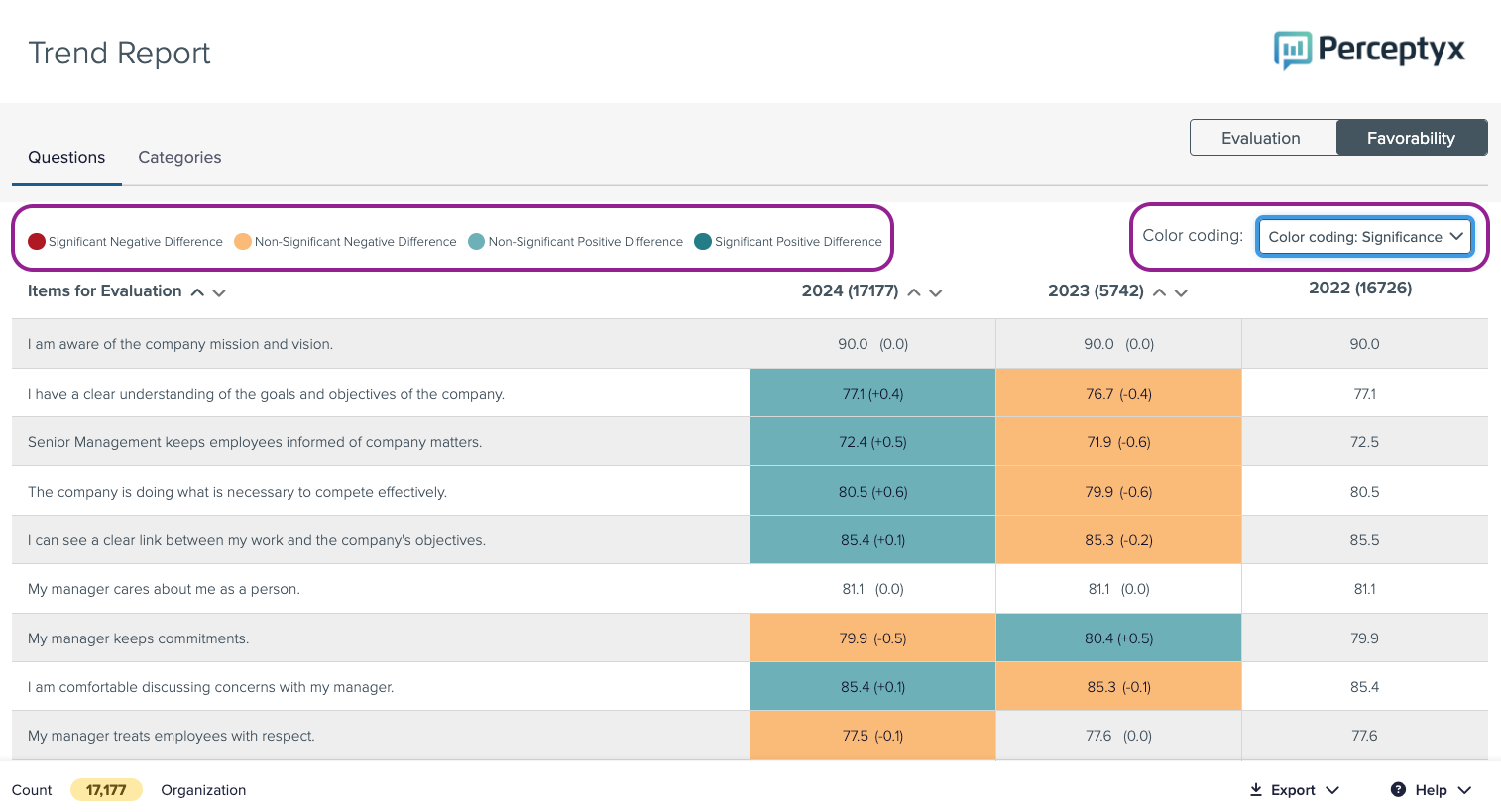This screenshot has height=812, width=1501.
Task: Click the 85.3 (-0.1) cell
Action: pyautogui.click(x=1118, y=687)
